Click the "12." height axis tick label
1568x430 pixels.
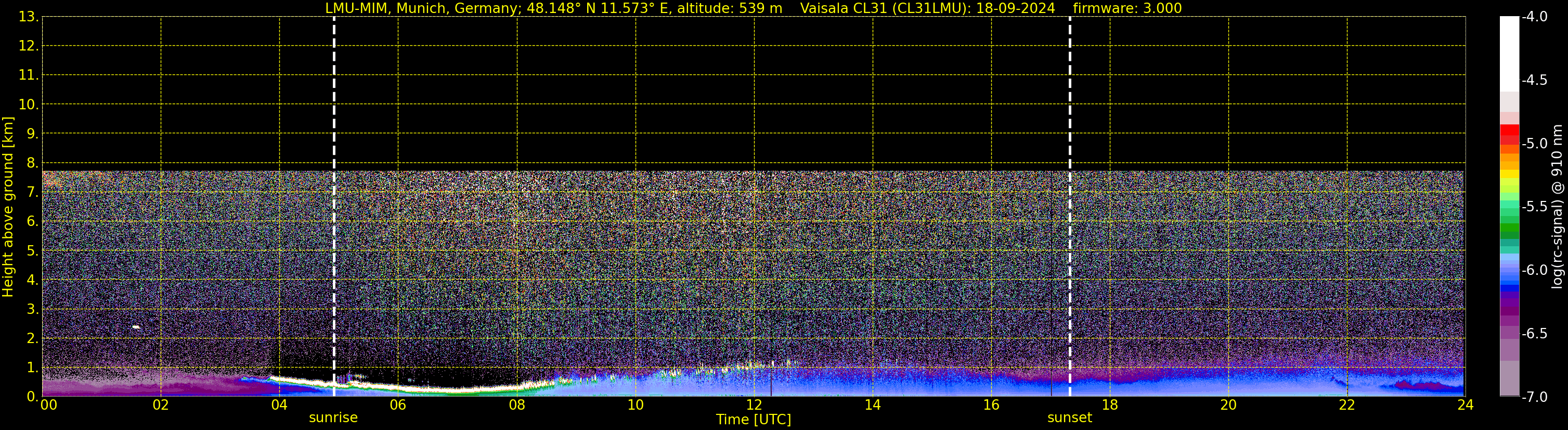[29, 46]
